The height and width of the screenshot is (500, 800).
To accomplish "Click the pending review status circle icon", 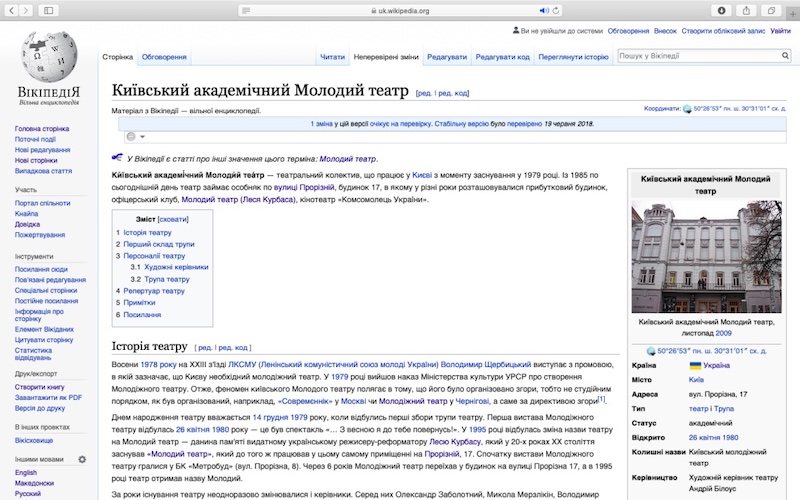I will (x=131, y=136).
